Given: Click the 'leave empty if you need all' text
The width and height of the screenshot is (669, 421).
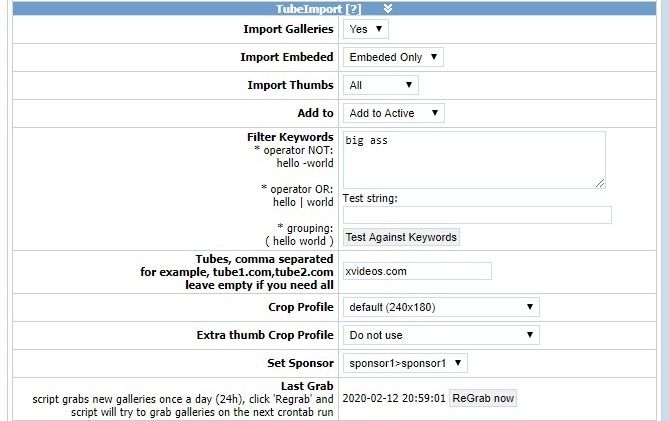Looking at the screenshot, I should pos(259,285).
